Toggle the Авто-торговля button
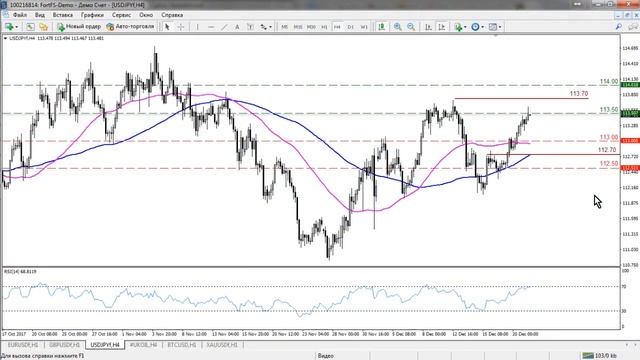The image size is (640, 360). click(130, 27)
